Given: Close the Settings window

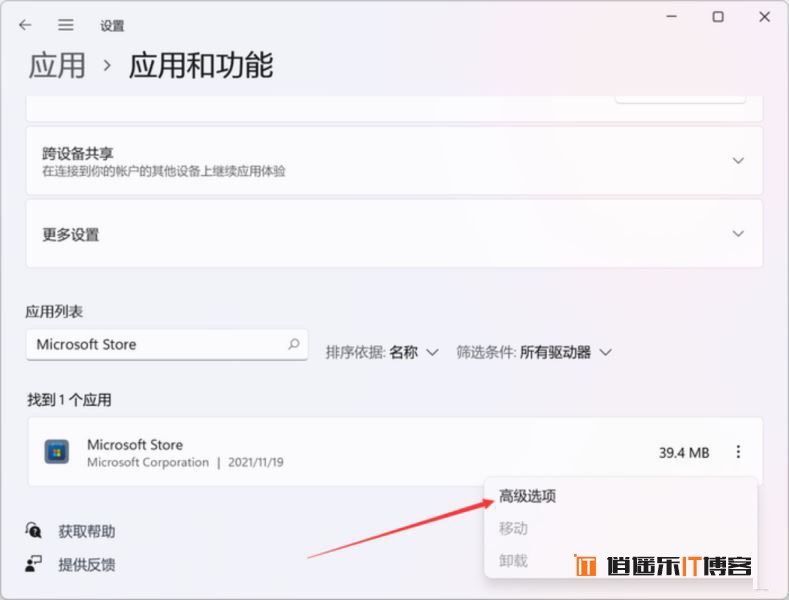Looking at the screenshot, I should [764, 17].
